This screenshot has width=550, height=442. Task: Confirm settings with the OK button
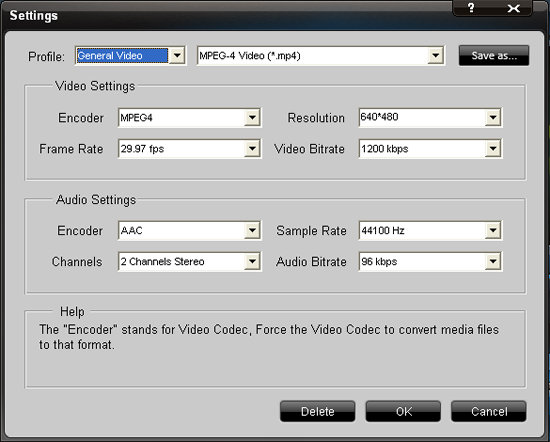tap(403, 411)
